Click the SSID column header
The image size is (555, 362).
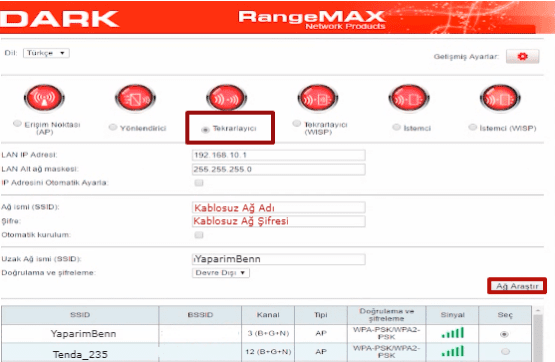80,315
